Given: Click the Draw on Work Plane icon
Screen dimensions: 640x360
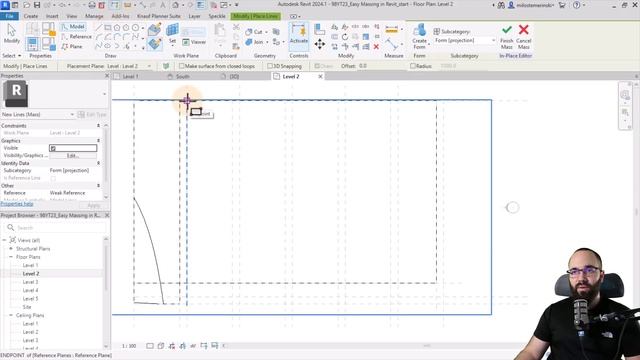Looking at the screenshot, I should coord(154,43).
